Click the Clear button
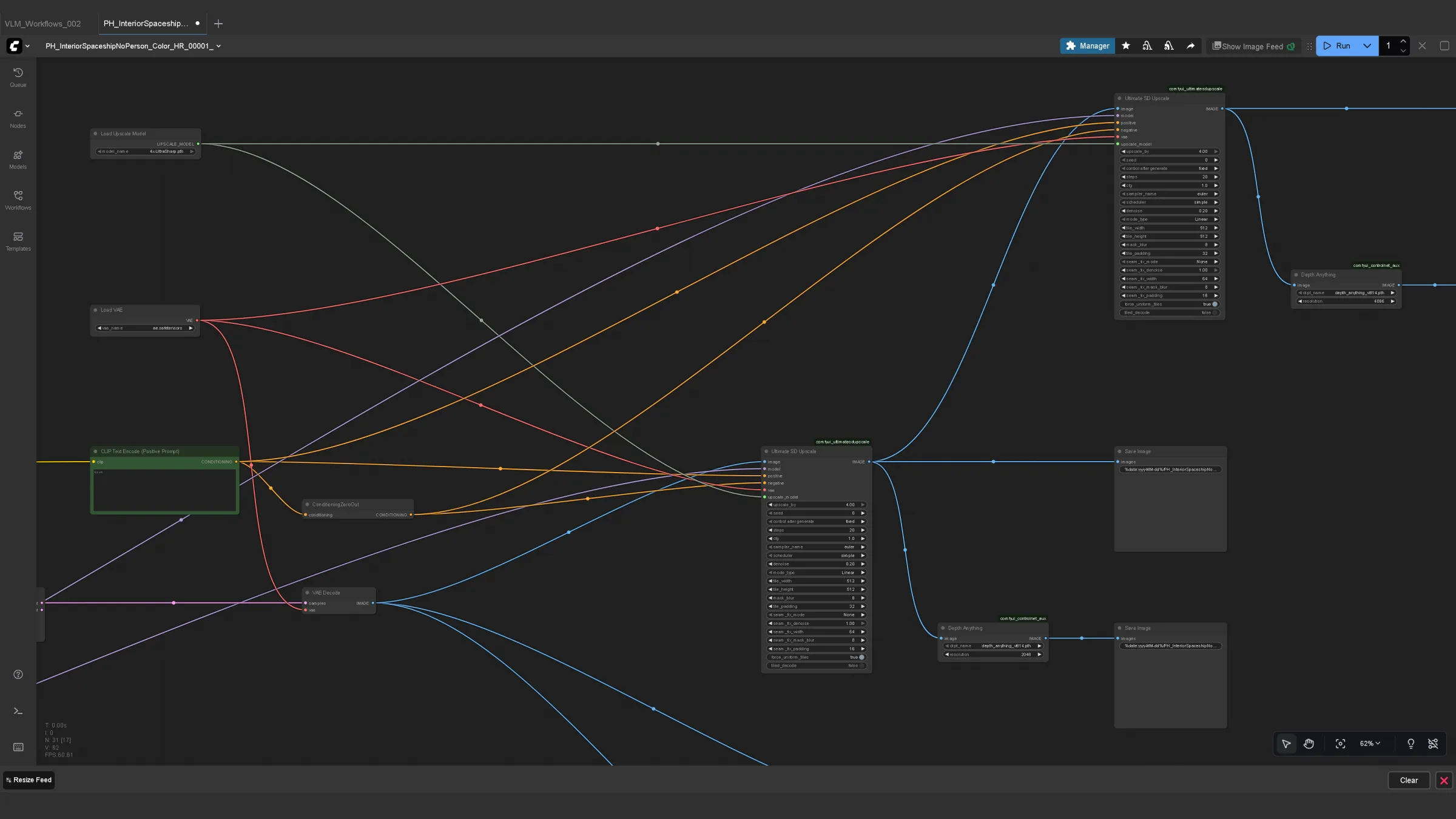The image size is (1456, 819). click(x=1409, y=780)
